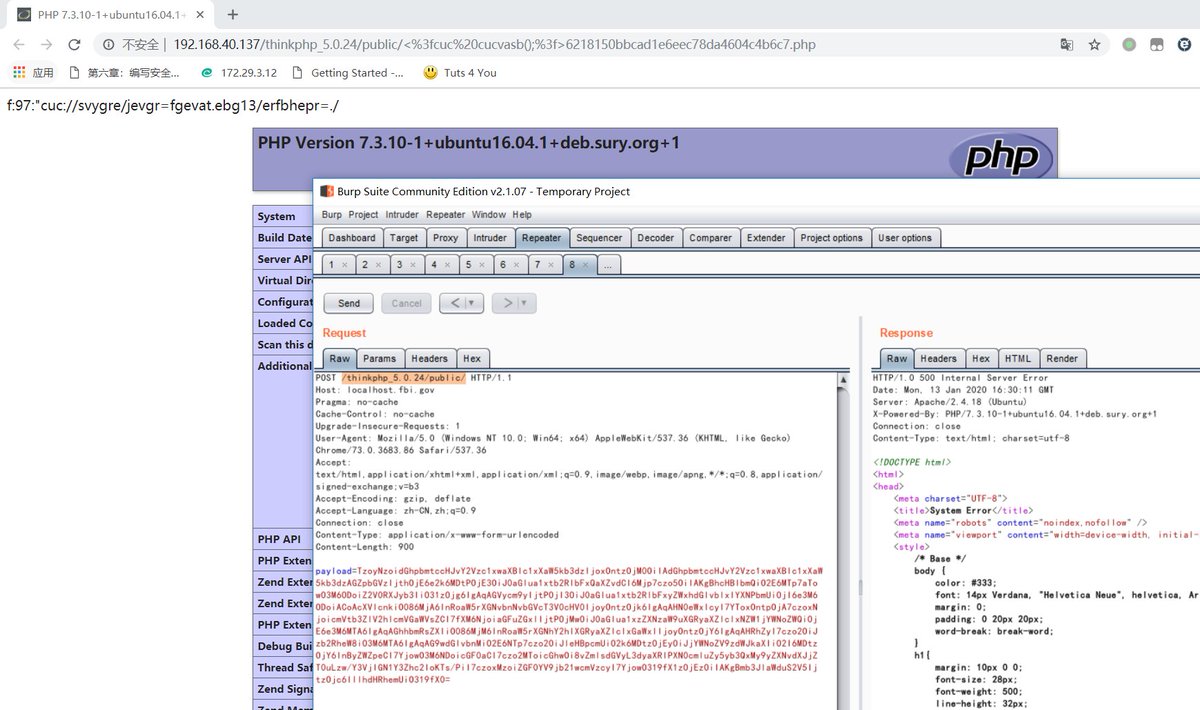Switch to the Dashboard tab
The height and width of the screenshot is (710, 1200).
tap(352, 238)
